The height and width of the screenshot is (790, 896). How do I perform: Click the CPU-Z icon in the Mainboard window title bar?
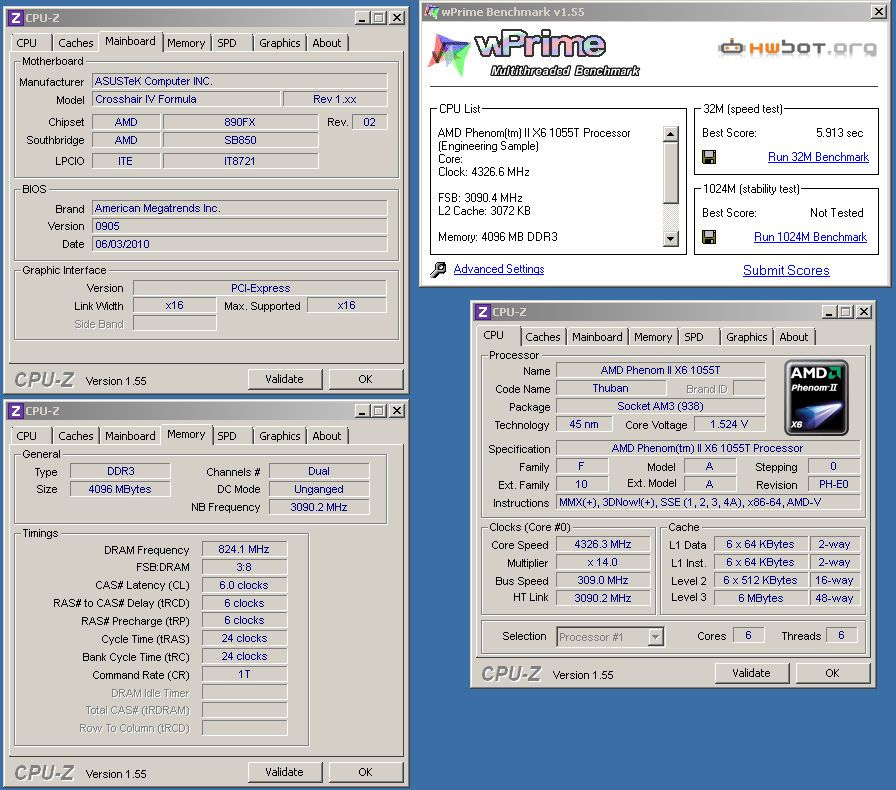15,18
